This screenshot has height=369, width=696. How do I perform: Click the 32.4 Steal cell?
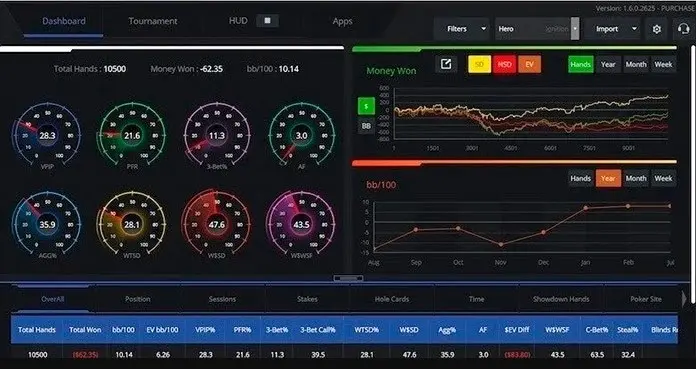[628, 355]
